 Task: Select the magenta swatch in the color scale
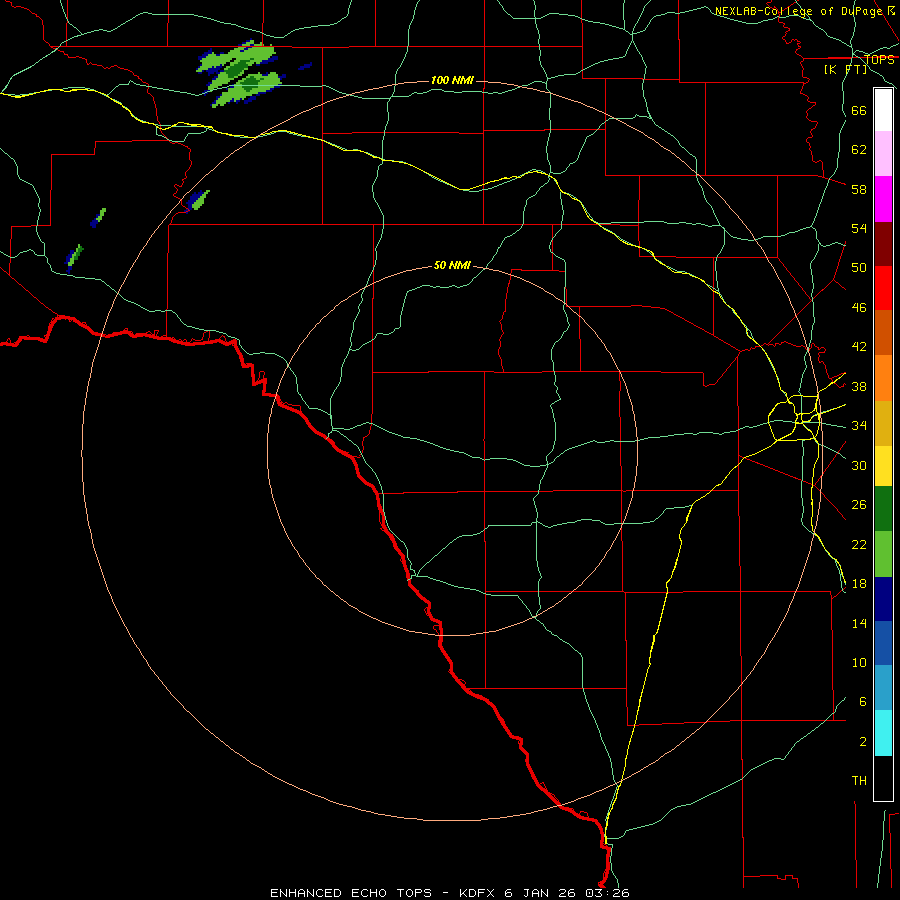[883, 199]
